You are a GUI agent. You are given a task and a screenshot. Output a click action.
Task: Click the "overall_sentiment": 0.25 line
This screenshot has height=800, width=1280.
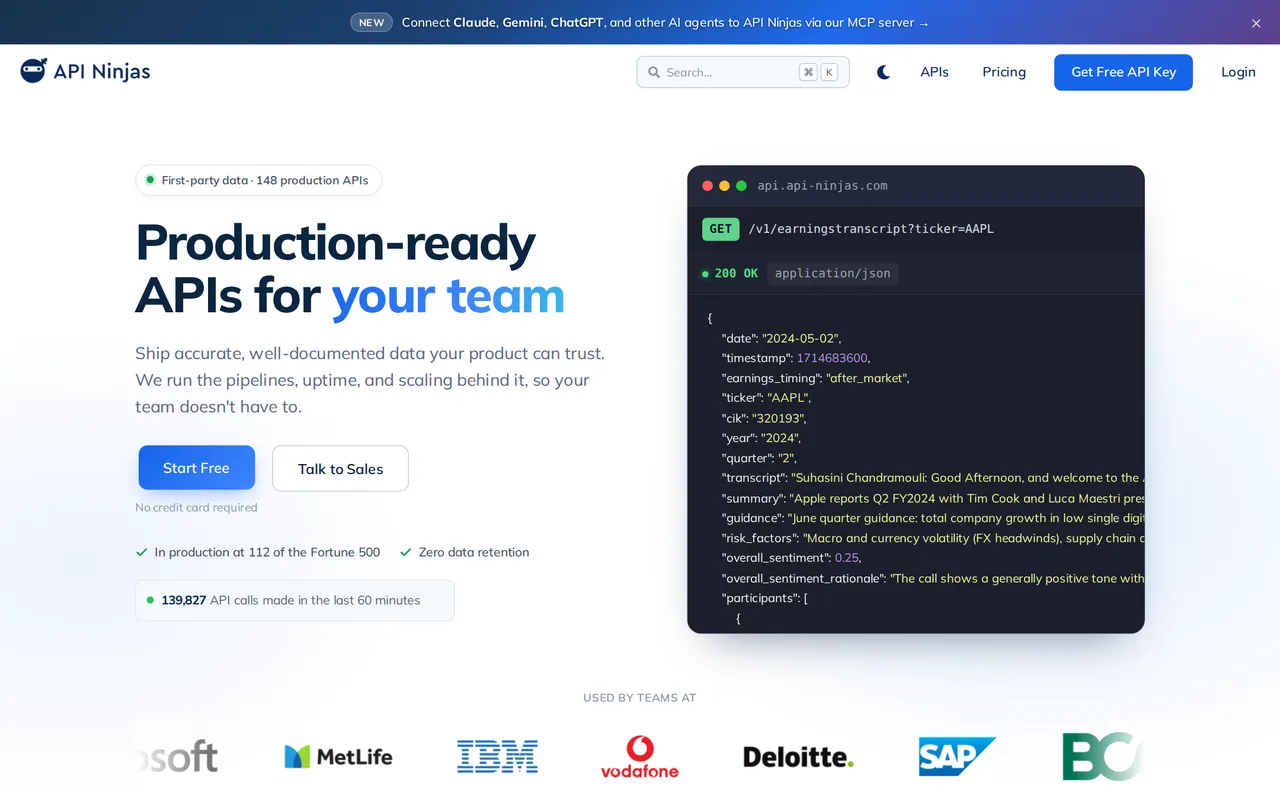(790, 558)
